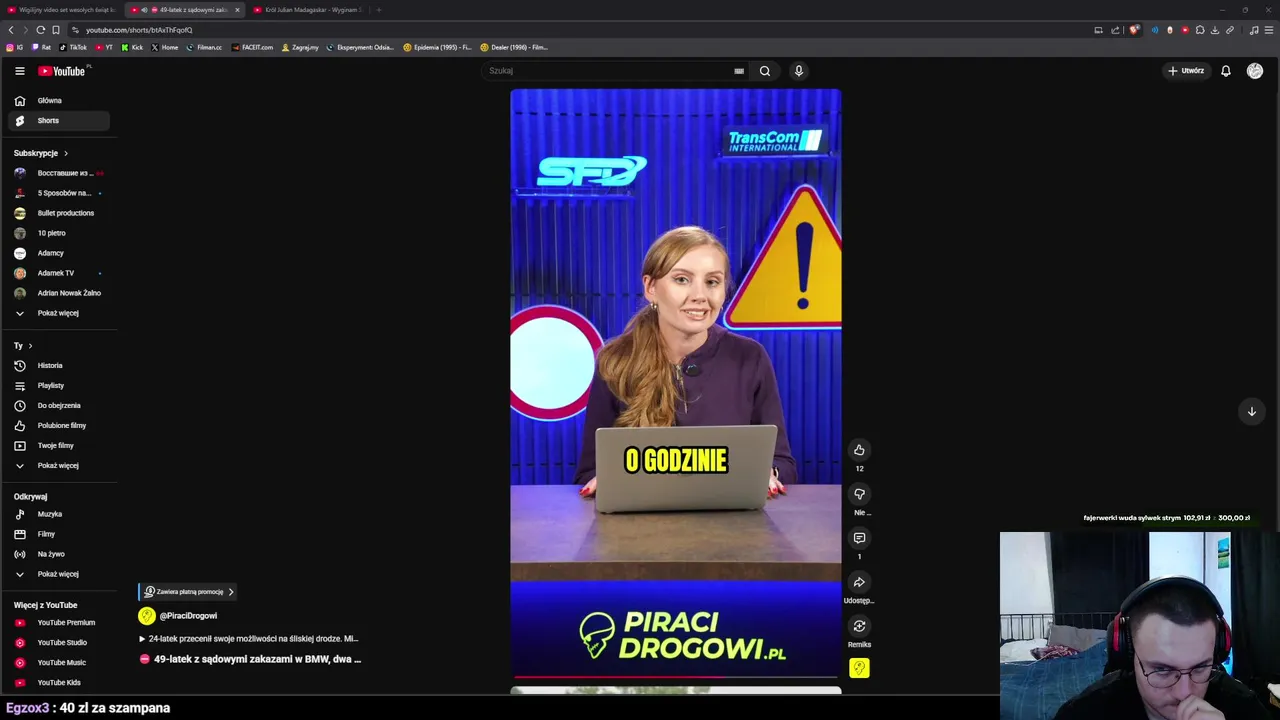This screenshot has height=720, width=1280.
Task: Open browser downloads icon
Action: [1215, 30]
